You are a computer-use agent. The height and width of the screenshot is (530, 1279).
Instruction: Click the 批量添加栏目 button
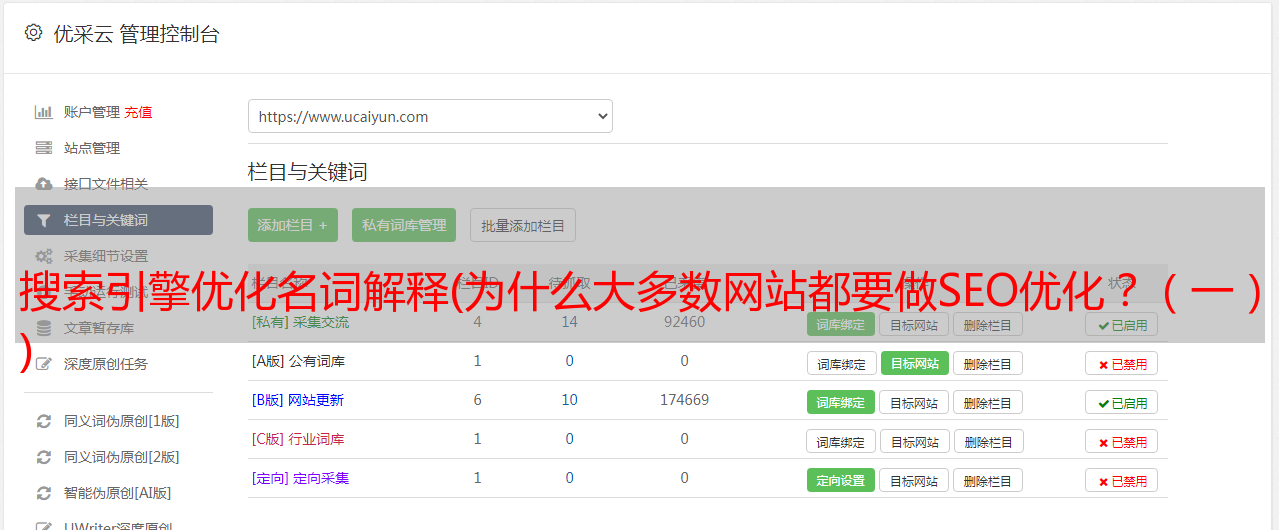pos(523,225)
